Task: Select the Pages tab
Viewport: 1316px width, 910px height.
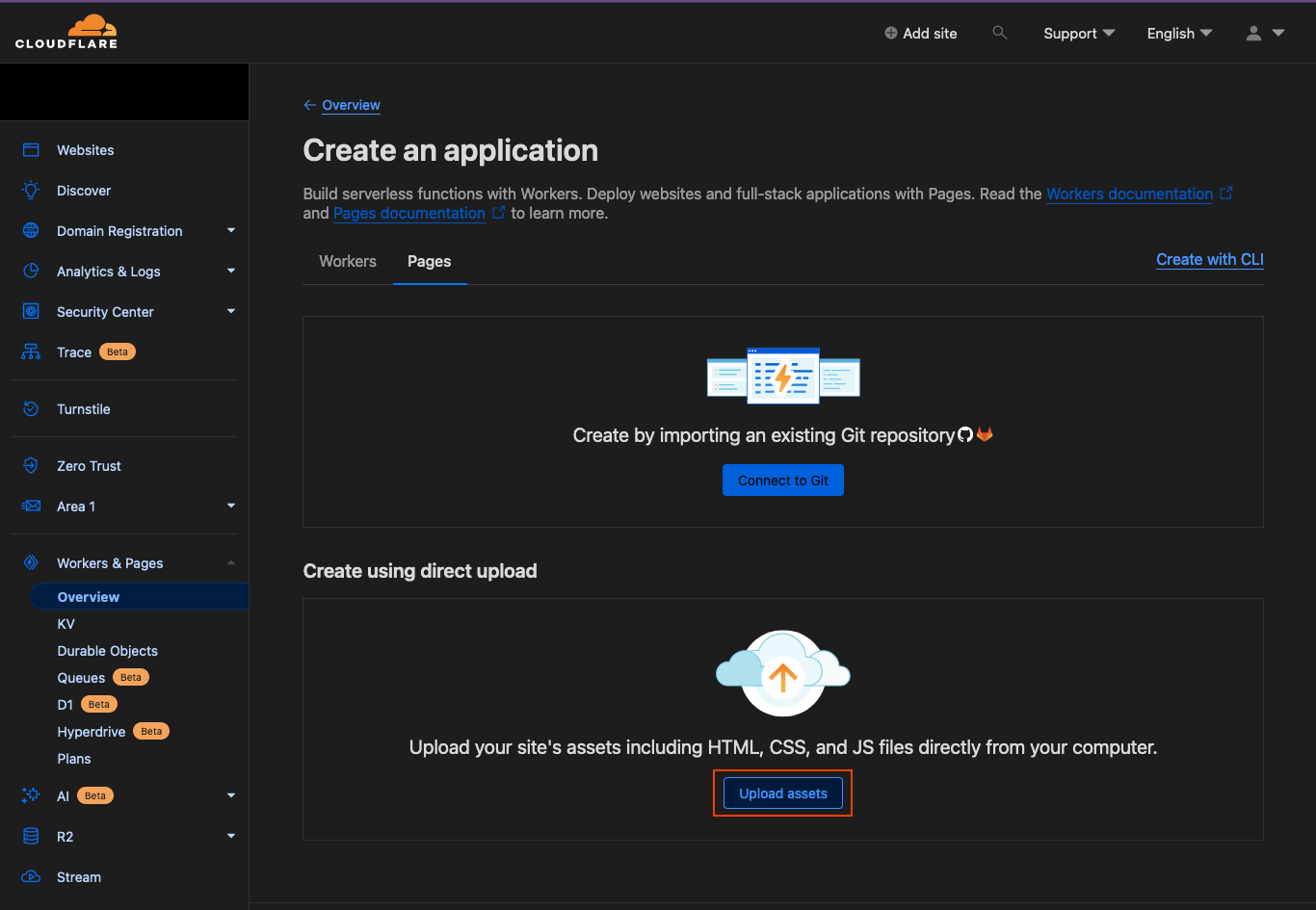Action: (x=430, y=261)
